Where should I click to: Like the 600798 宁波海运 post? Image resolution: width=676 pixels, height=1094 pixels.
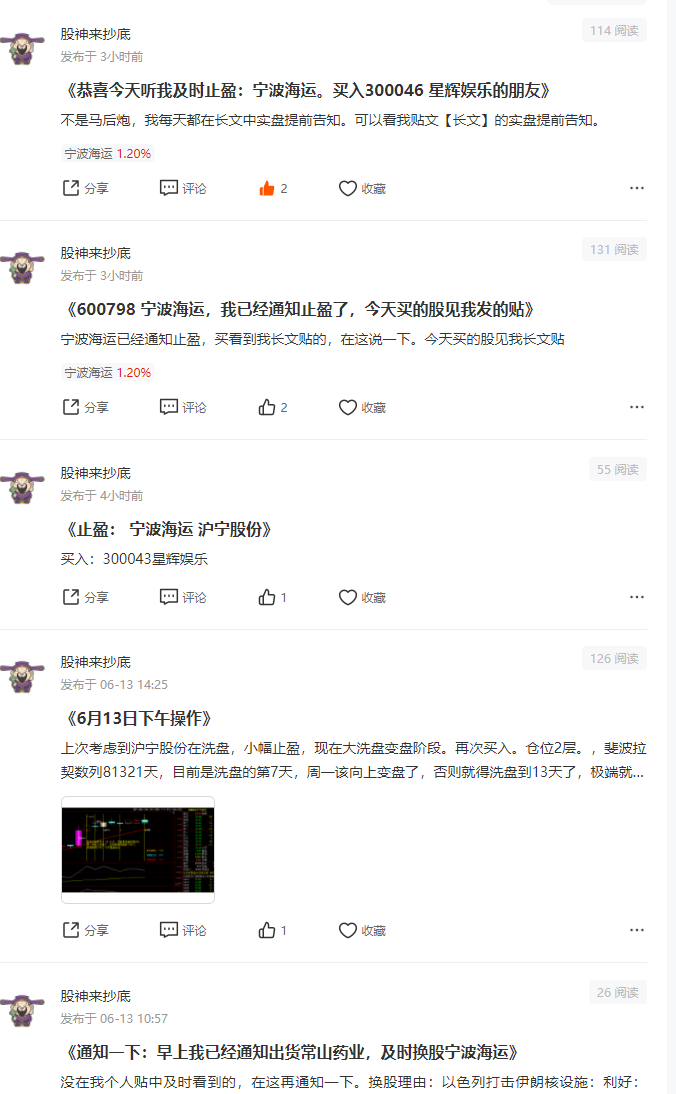click(x=273, y=407)
